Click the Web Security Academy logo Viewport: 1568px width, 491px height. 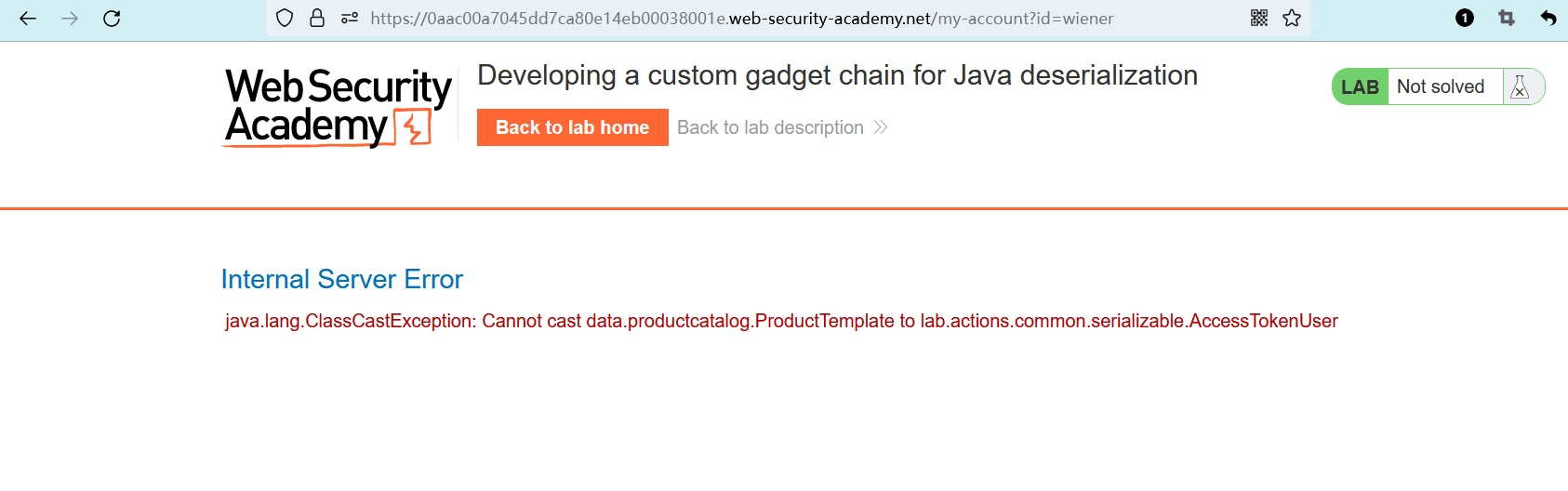338,107
